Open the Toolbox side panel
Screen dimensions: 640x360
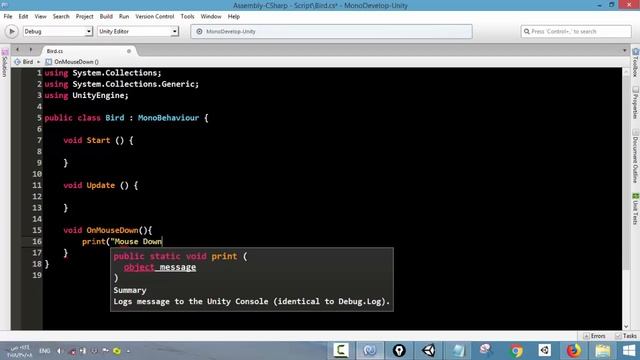pos(636,62)
